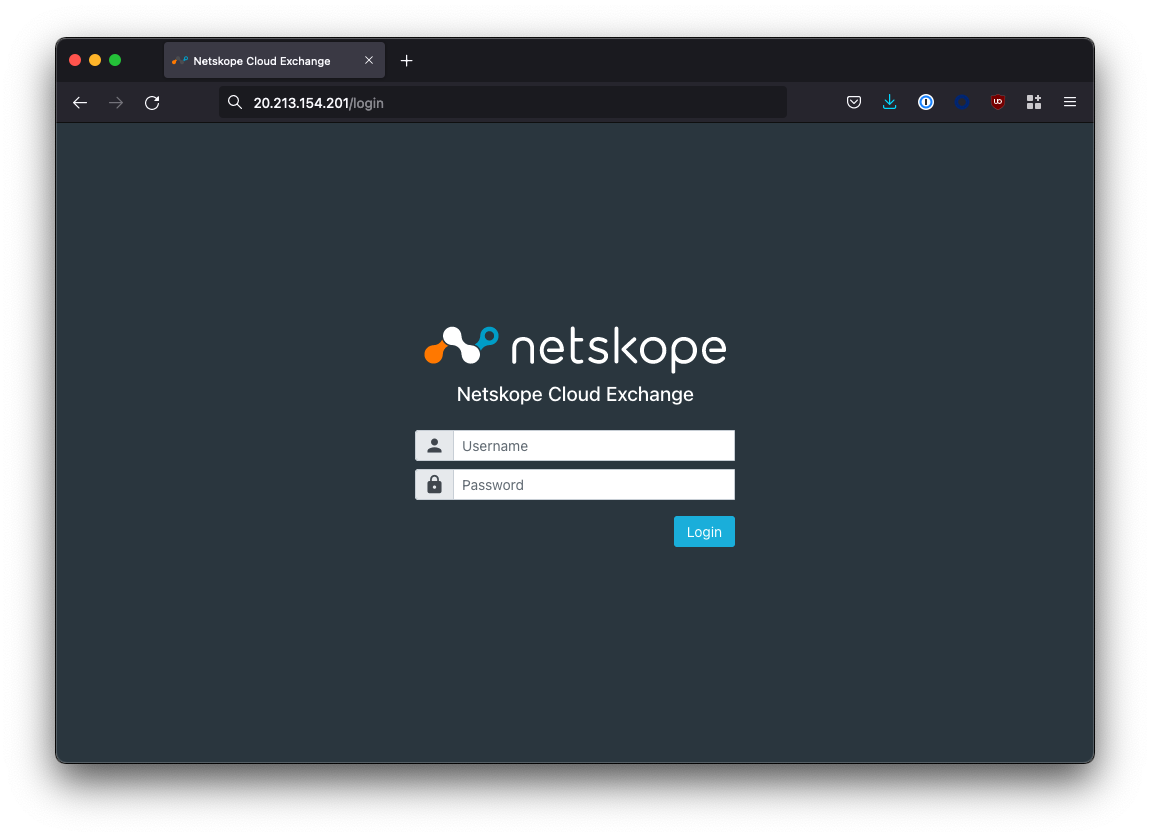The image size is (1150, 837).
Task: Select the Netskope Cloud Exchange tab
Action: pos(262,61)
